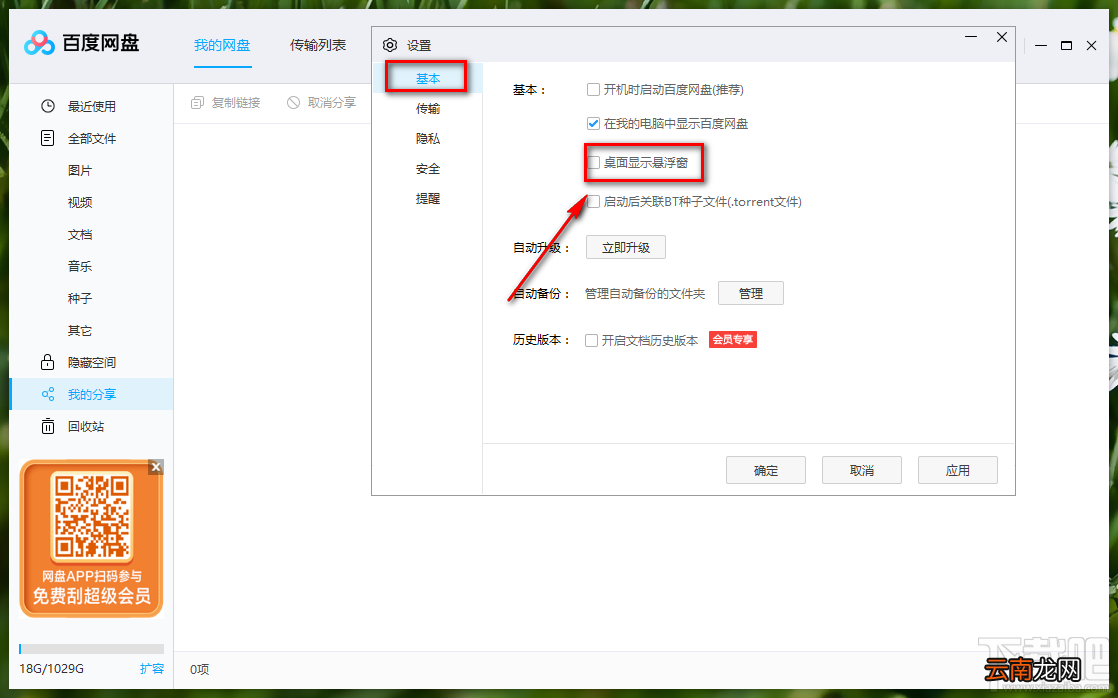The width and height of the screenshot is (1118, 698).
Task: Click the gear icon in the settings title bar
Action: (390, 46)
